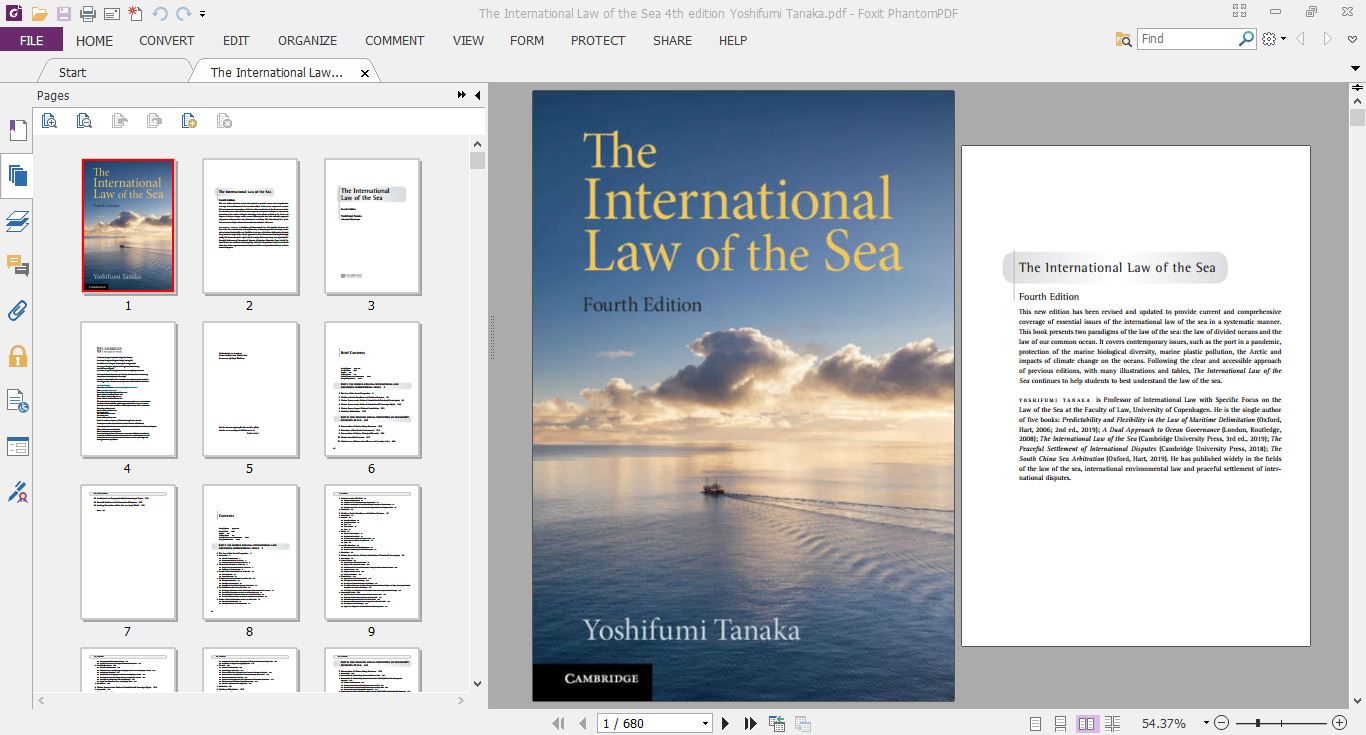Jump to the last page
The height and width of the screenshot is (735, 1366).
[x=750, y=723]
